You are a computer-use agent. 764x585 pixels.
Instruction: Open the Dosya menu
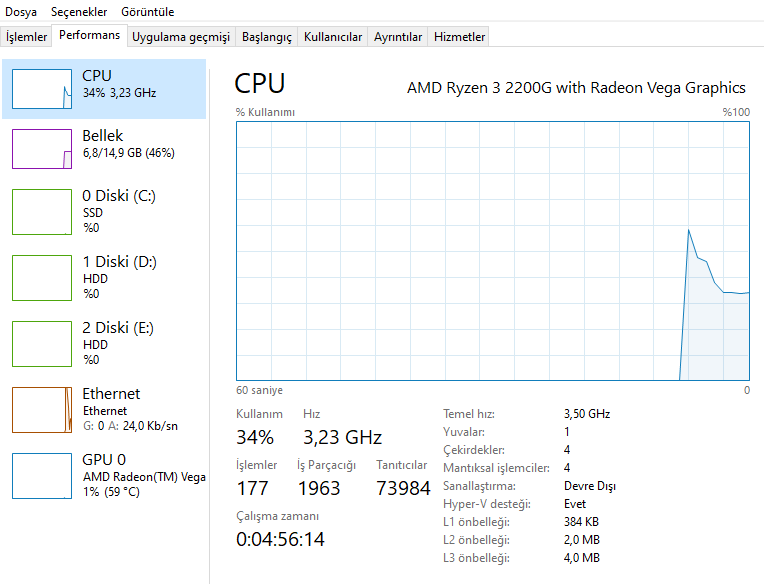(x=21, y=11)
